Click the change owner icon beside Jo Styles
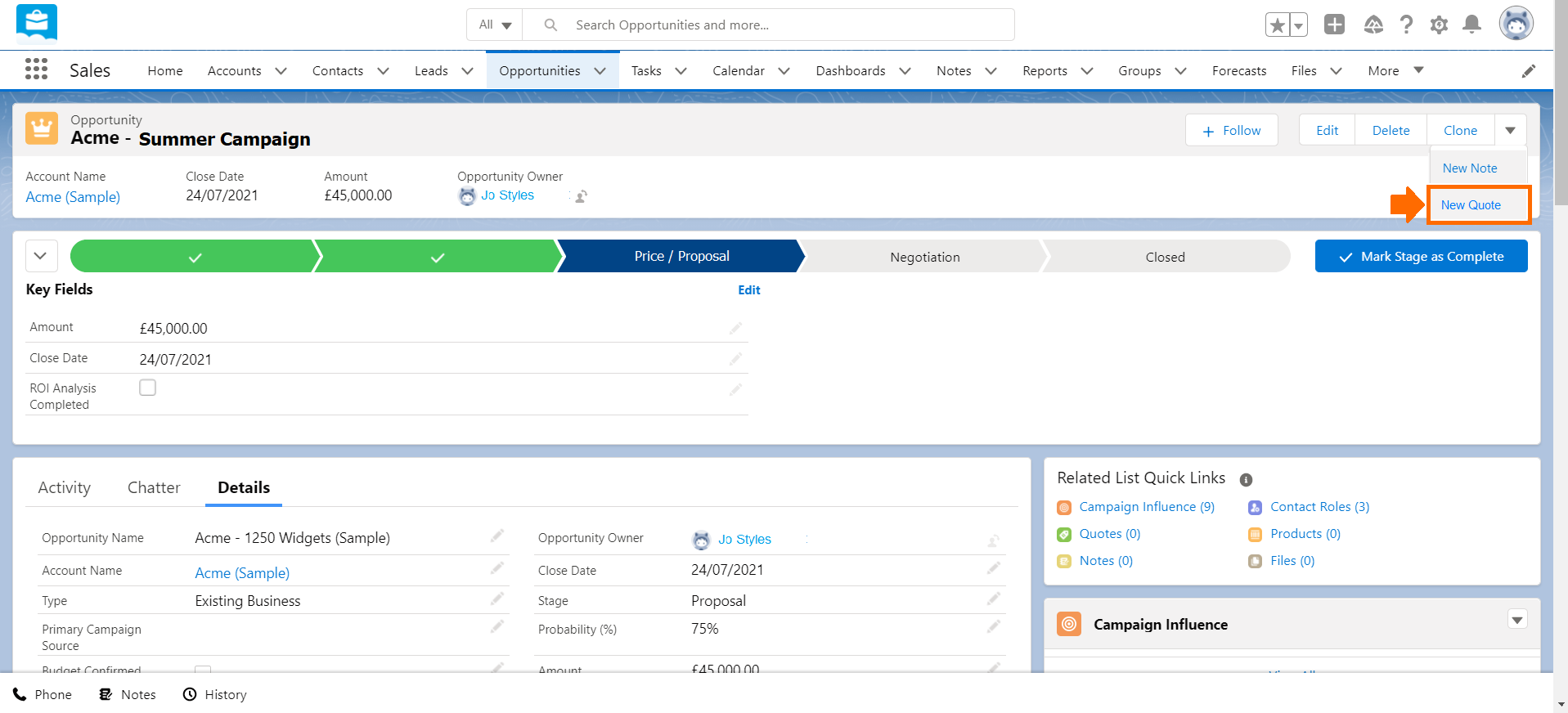 [x=581, y=196]
